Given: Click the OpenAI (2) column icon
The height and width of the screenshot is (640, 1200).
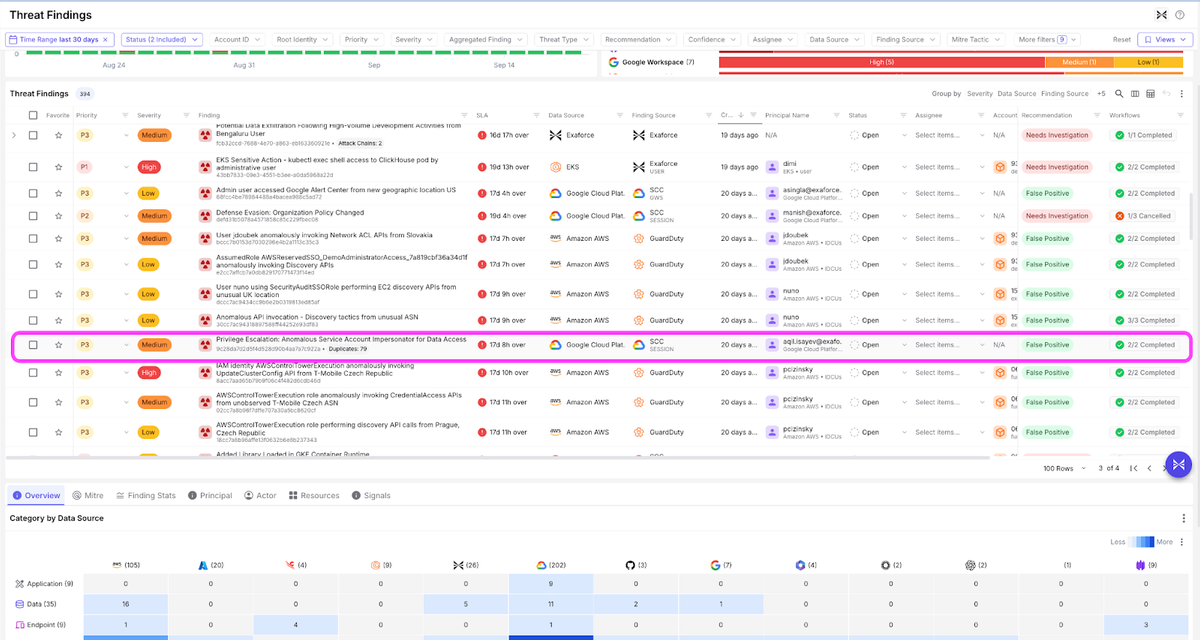Looking at the screenshot, I should click(969, 565).
